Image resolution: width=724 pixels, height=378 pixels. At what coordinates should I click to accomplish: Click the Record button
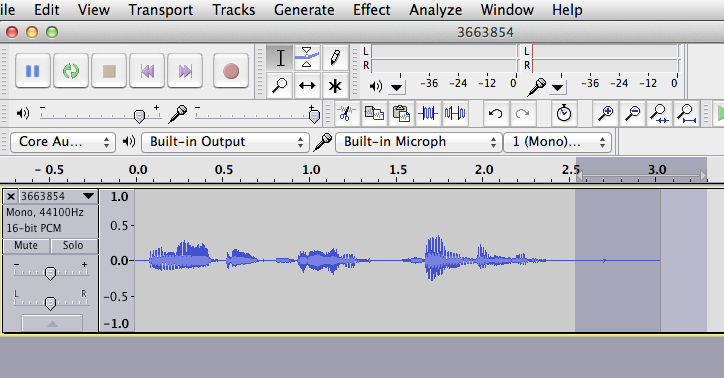pos(231,71)
